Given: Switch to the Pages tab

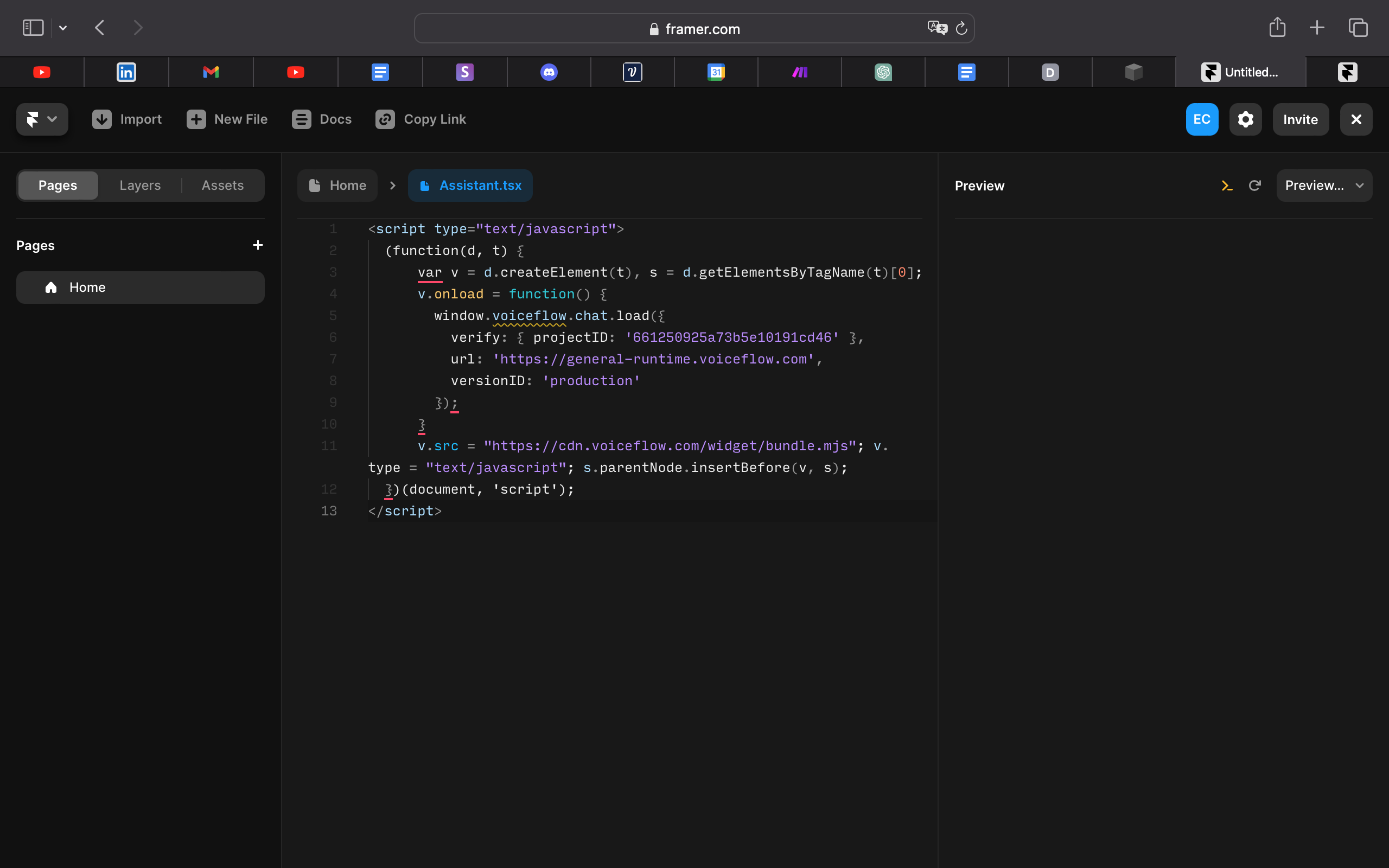Looking at the screenshot, I should click(x=58, y=186).
